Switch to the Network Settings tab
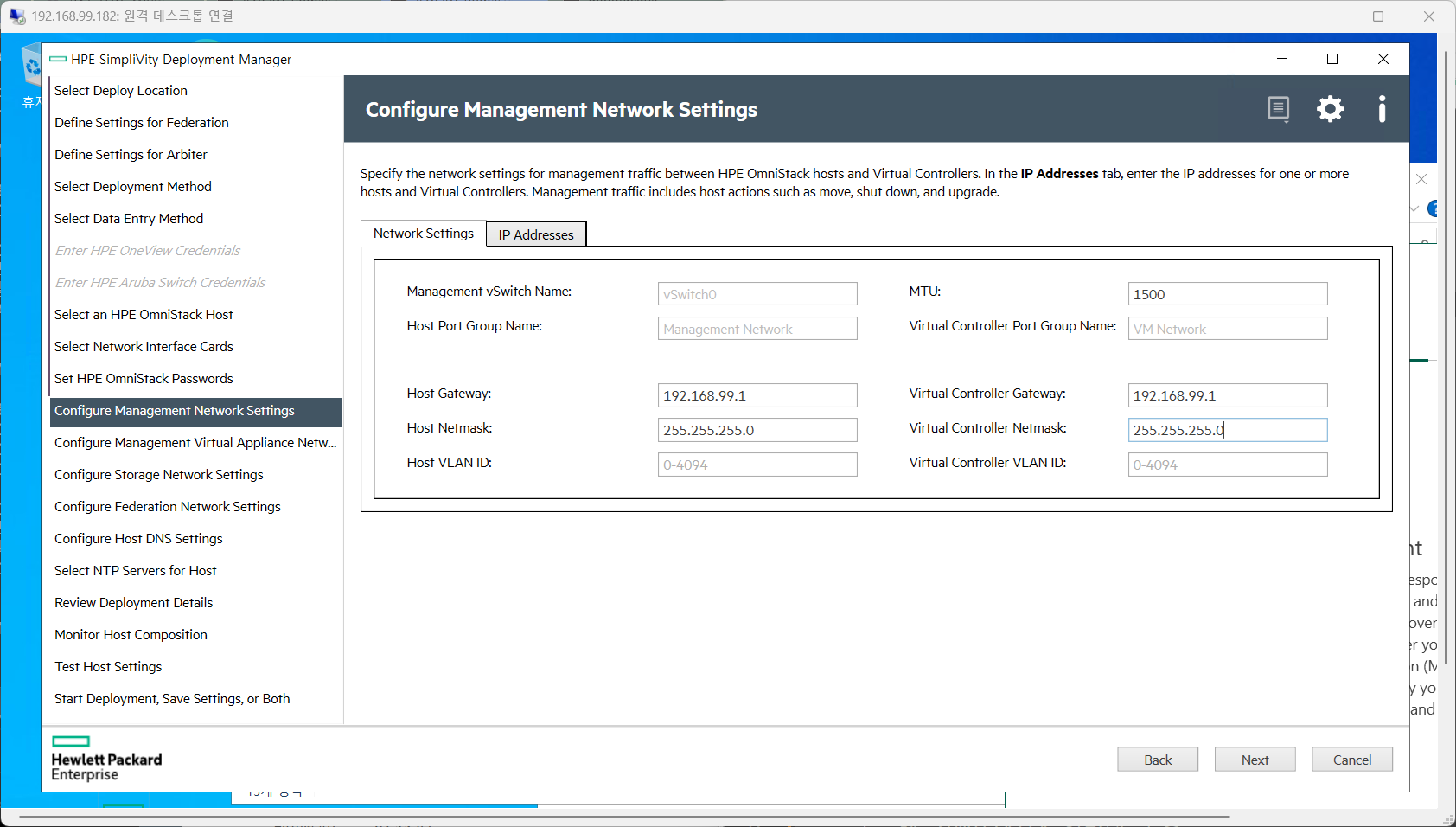The width and height of the screenshot is (1456, 827). click(x=424, y=234)
